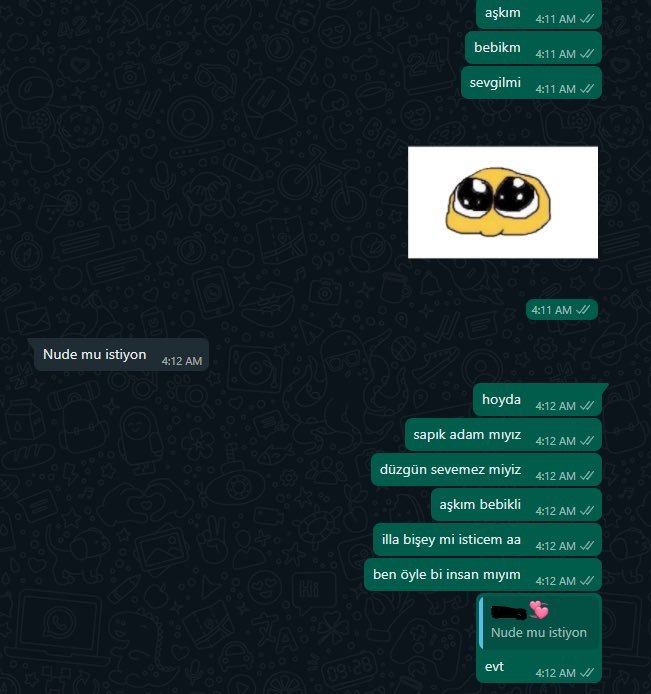Select the "sevgilmi" message bubble
651x694 pixels.
(x=531, y=83)
